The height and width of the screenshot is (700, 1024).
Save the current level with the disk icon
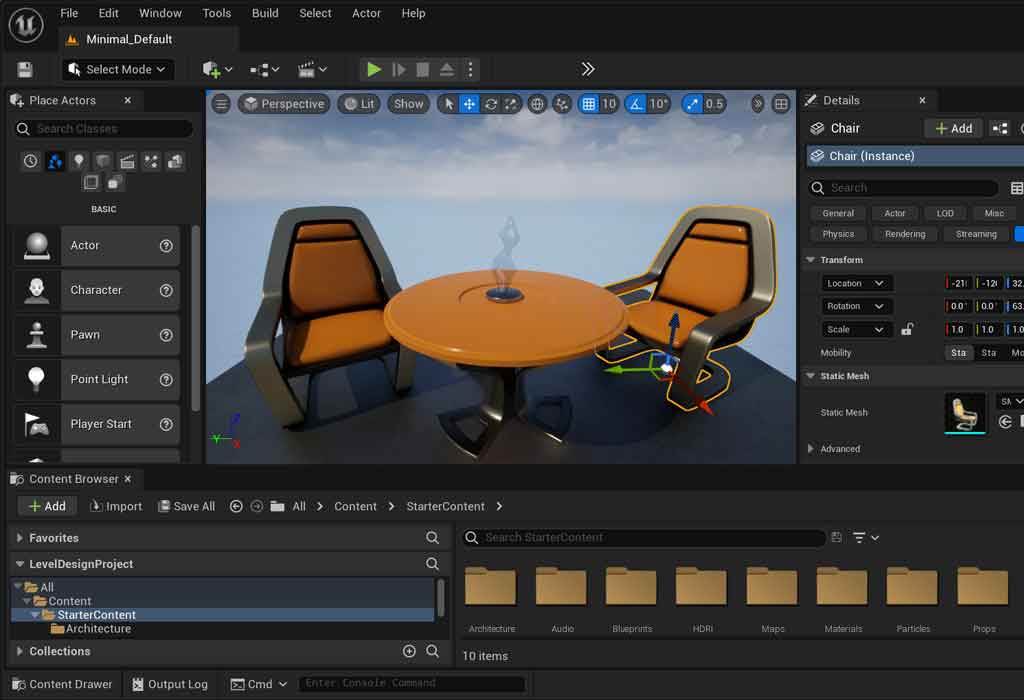click(25, 69)
